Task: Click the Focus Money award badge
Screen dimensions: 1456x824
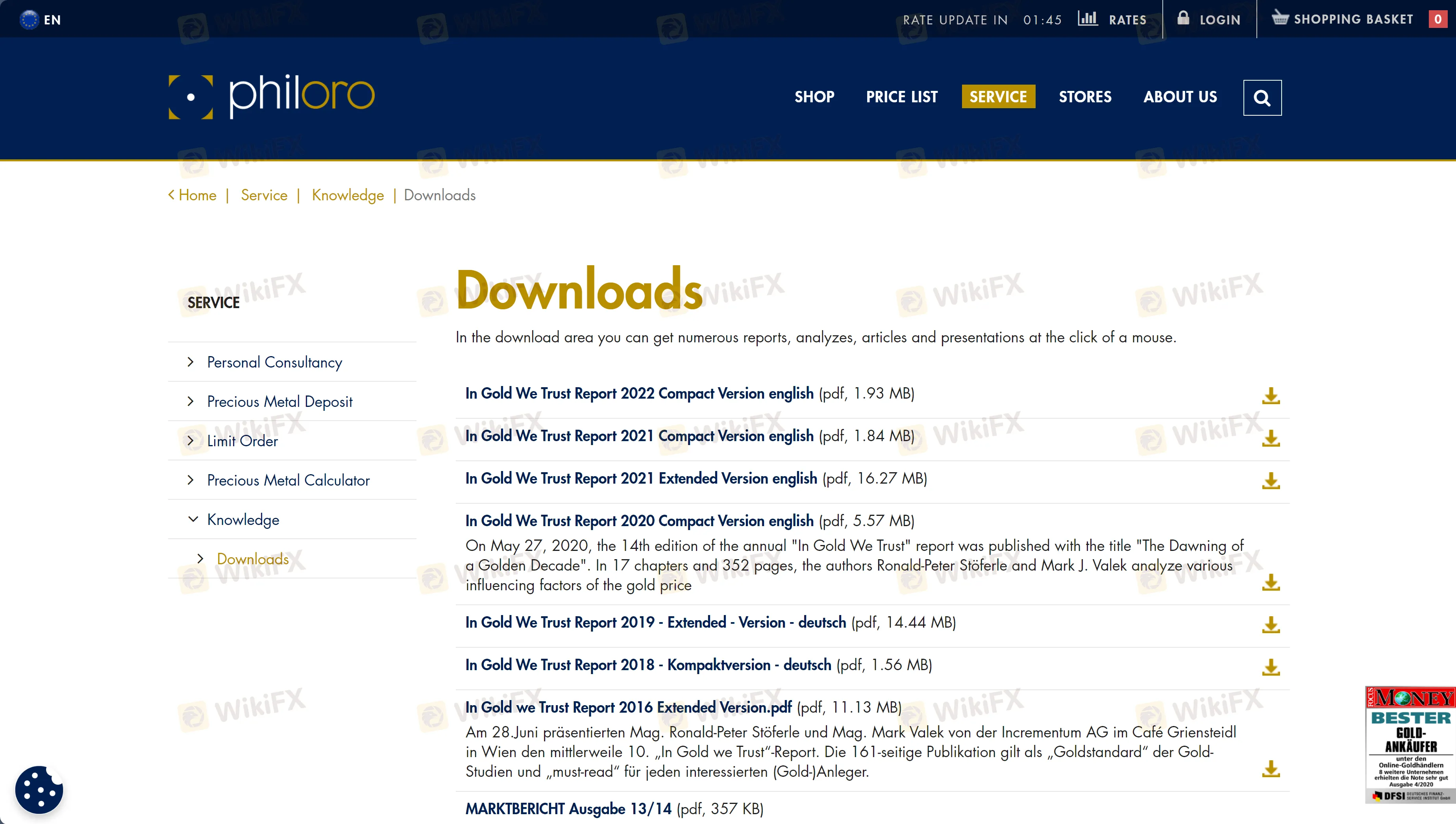Action: pos(1410,744)
